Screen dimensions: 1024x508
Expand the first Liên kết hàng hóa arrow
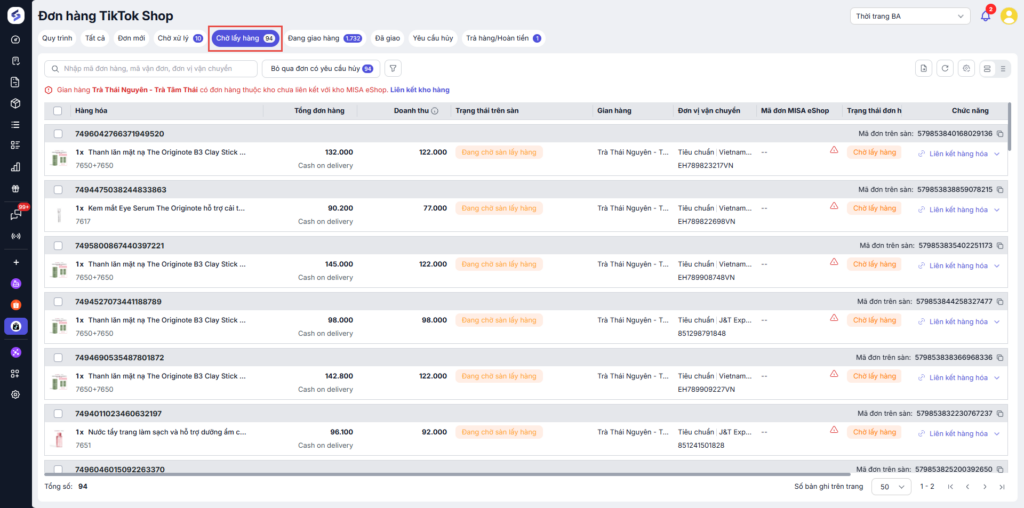pos(997,153)
